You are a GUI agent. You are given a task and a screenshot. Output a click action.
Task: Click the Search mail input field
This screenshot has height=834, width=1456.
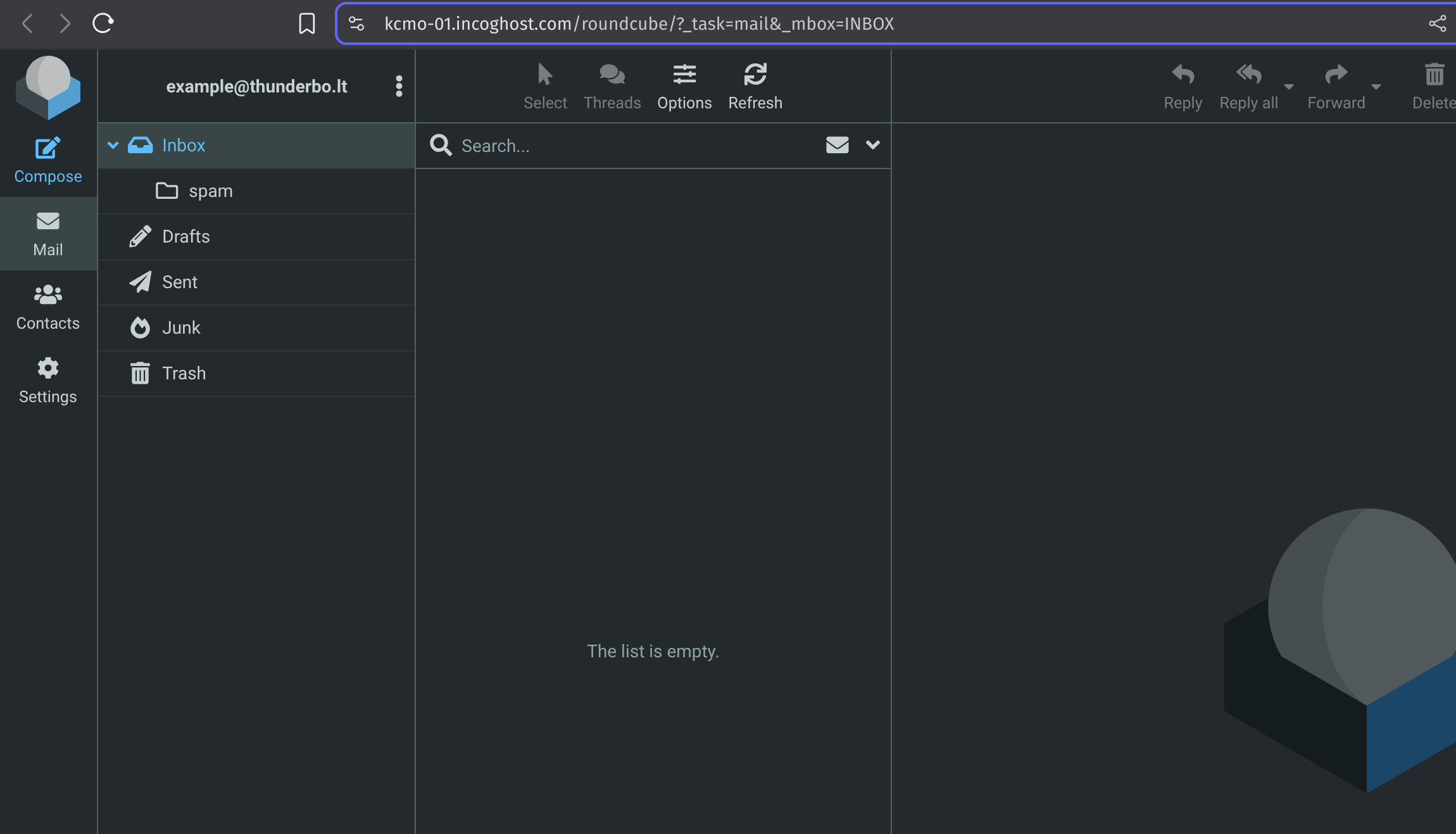[633, 146]
